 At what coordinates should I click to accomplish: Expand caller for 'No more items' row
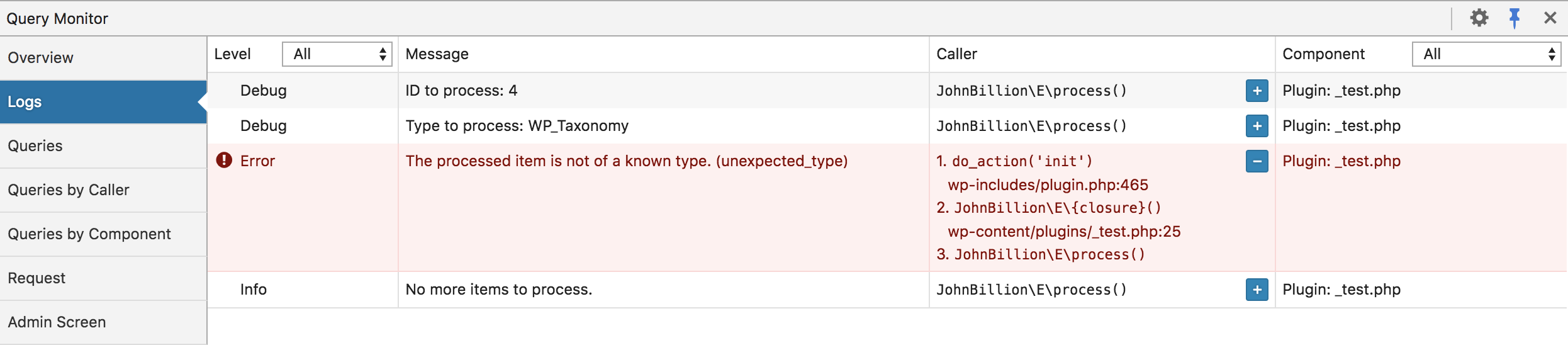pyautogui.click(x=1257, y=290)
